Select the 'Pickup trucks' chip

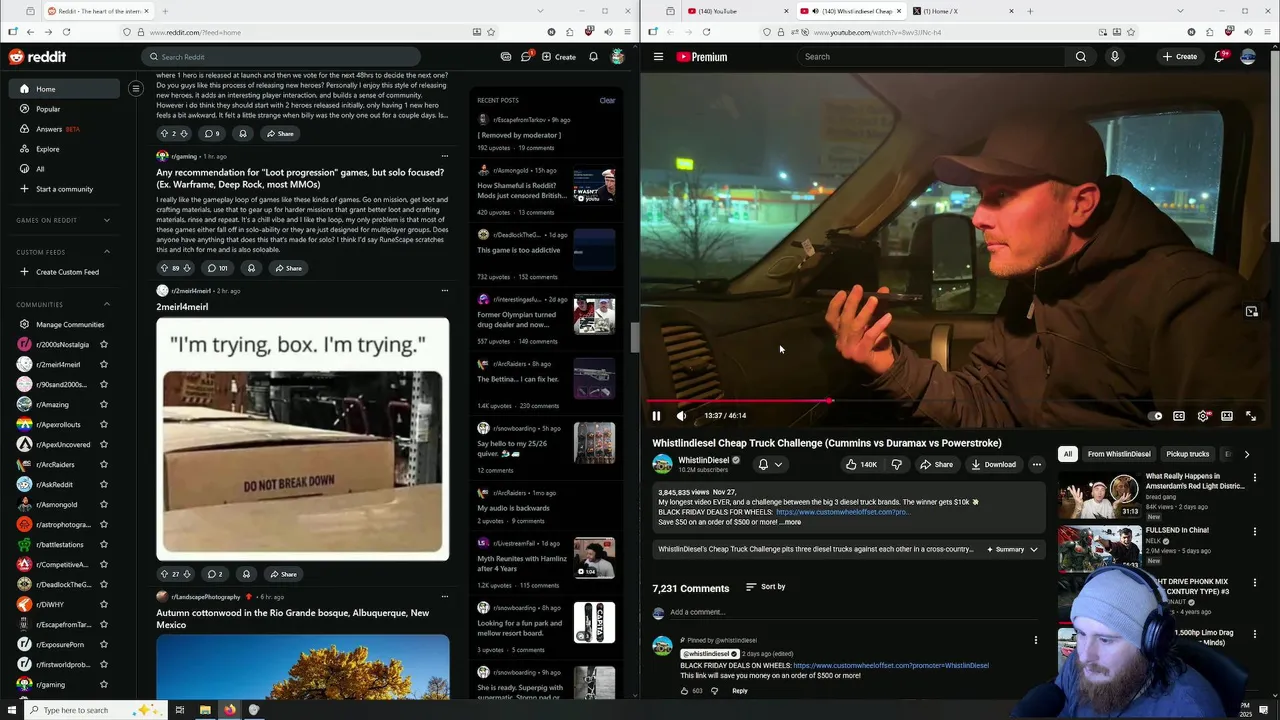point(1187,454)
